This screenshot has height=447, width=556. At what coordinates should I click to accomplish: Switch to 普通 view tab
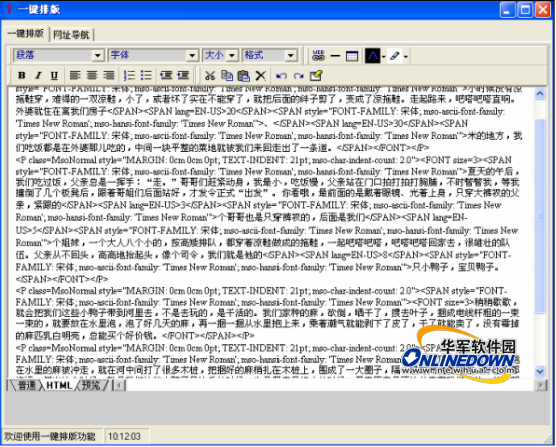click(26, 385)
